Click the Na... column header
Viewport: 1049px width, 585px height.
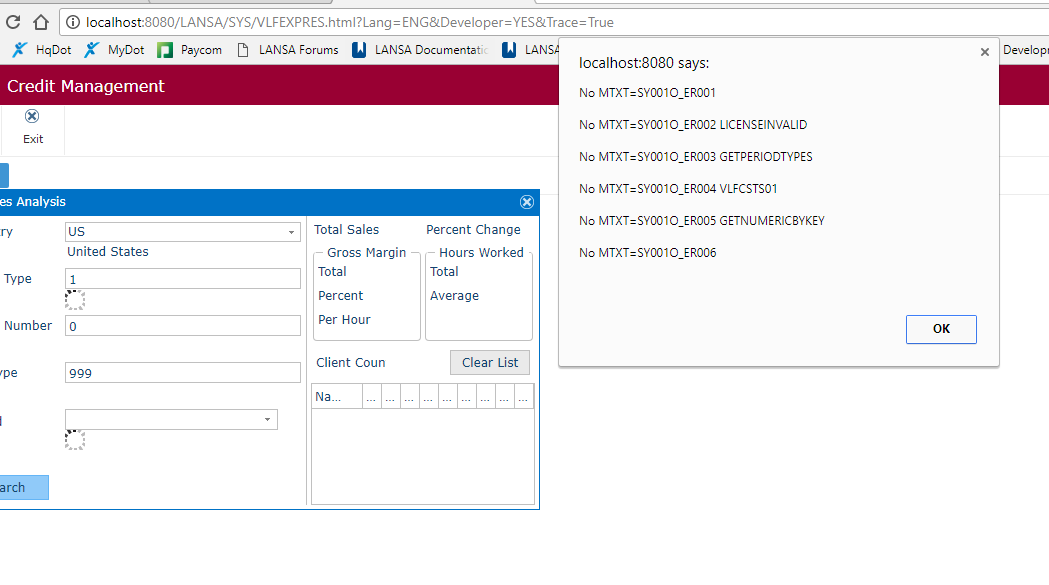[x=337, y=396]
